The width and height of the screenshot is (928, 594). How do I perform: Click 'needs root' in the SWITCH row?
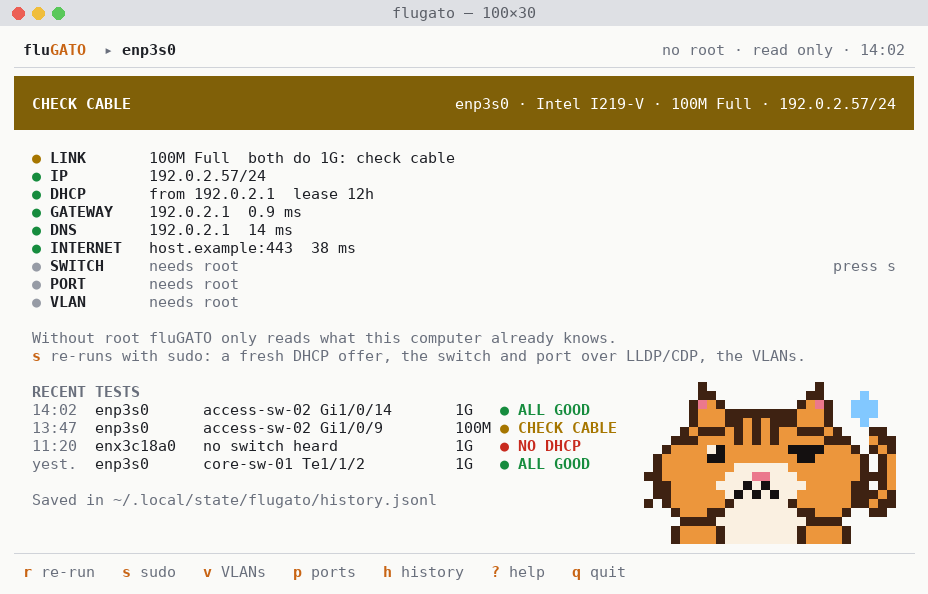(194, 266)
